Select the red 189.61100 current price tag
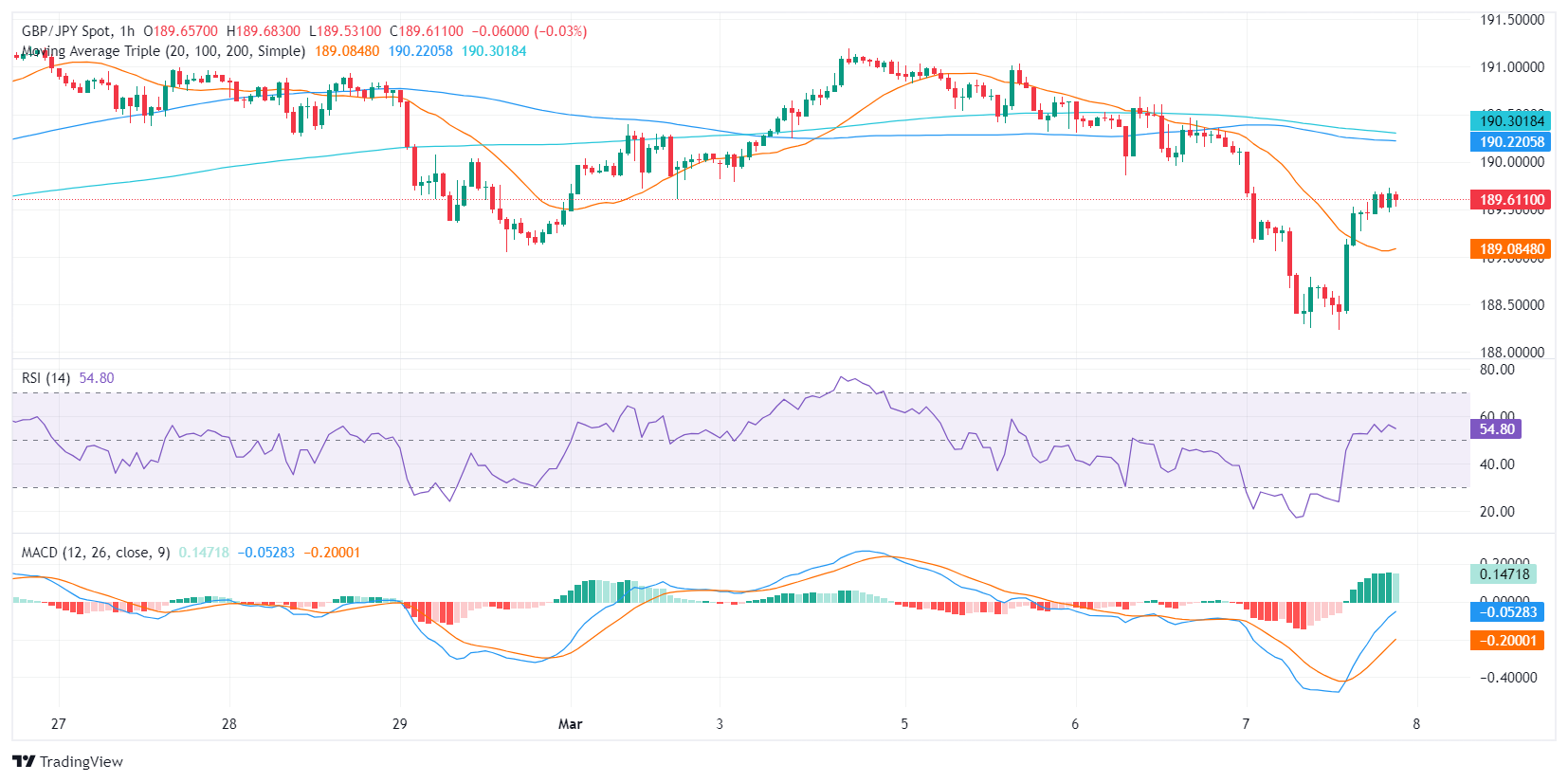 click(x=1512, y=200)
